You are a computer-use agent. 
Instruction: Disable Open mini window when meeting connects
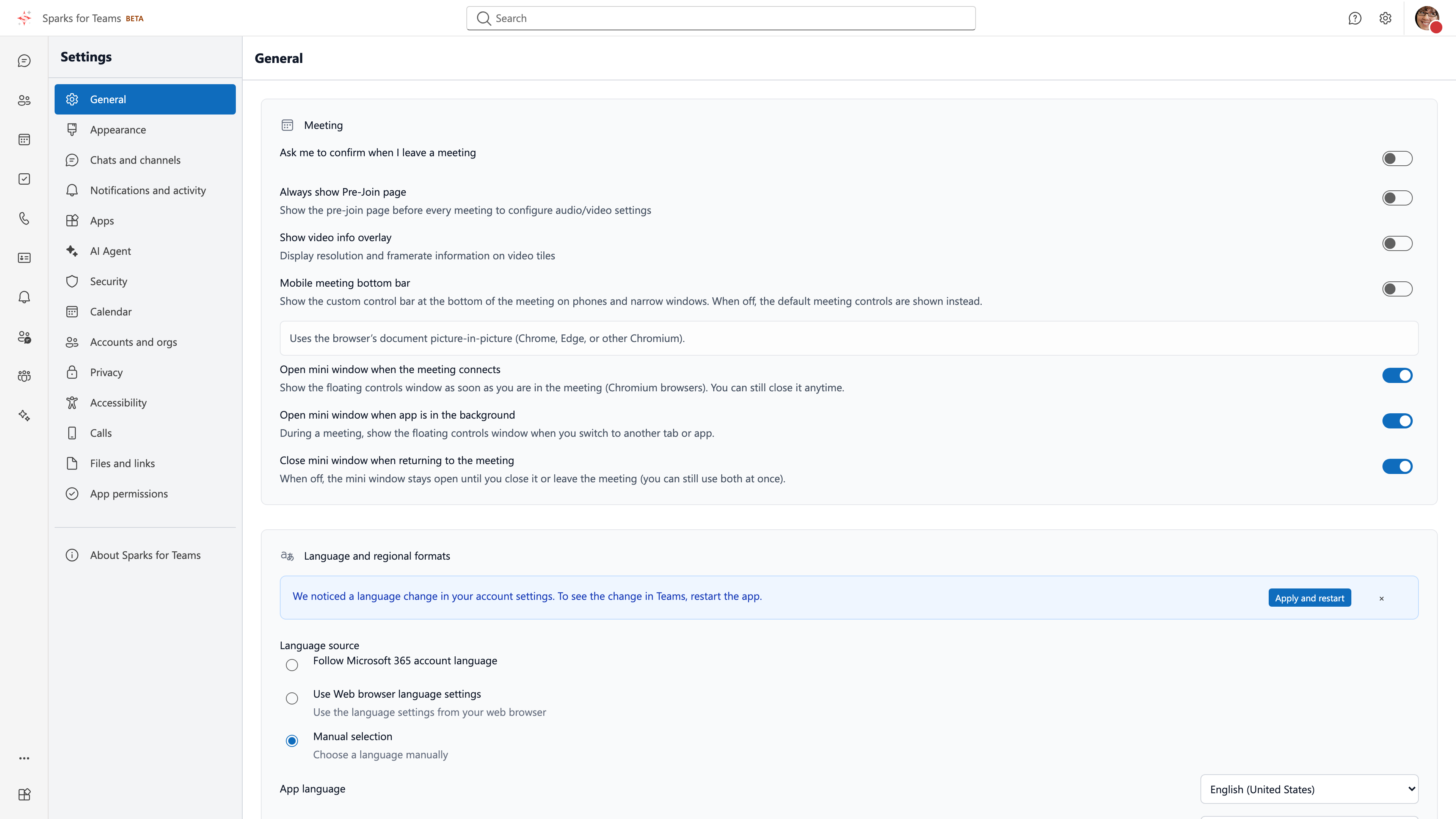[x=1397, y=375]
